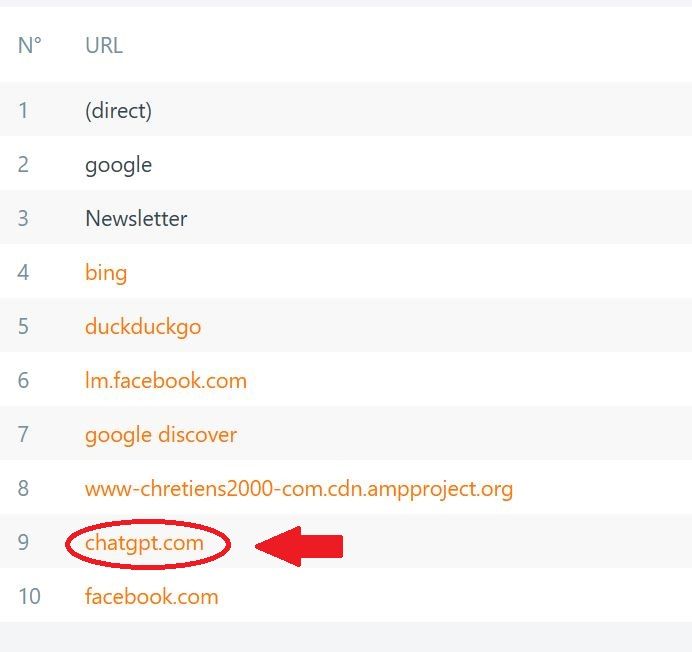
Task: Click the URL column header
Action: [x=104, y=45]
